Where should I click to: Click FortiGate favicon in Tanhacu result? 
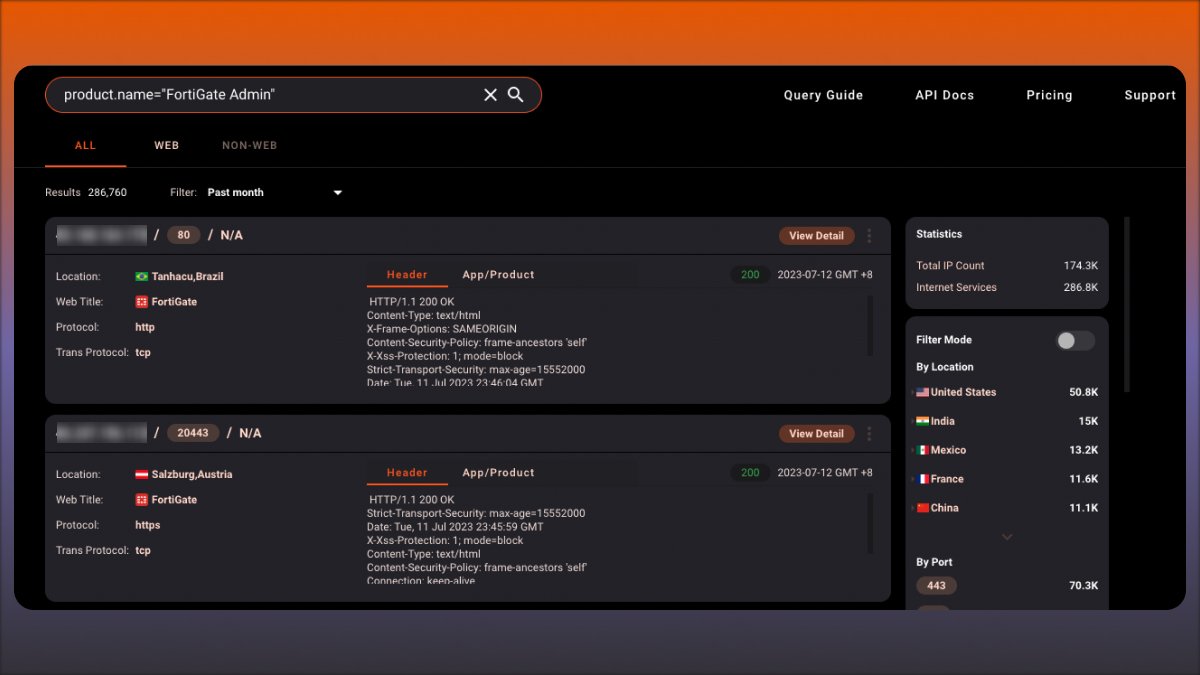coord(142,302)
